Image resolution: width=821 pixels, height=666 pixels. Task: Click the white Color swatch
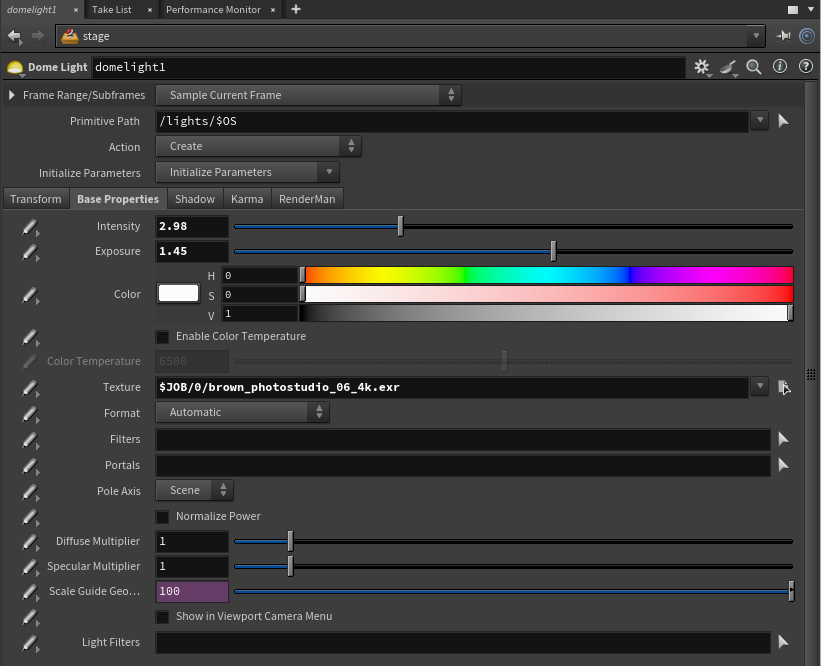[178, 293]
